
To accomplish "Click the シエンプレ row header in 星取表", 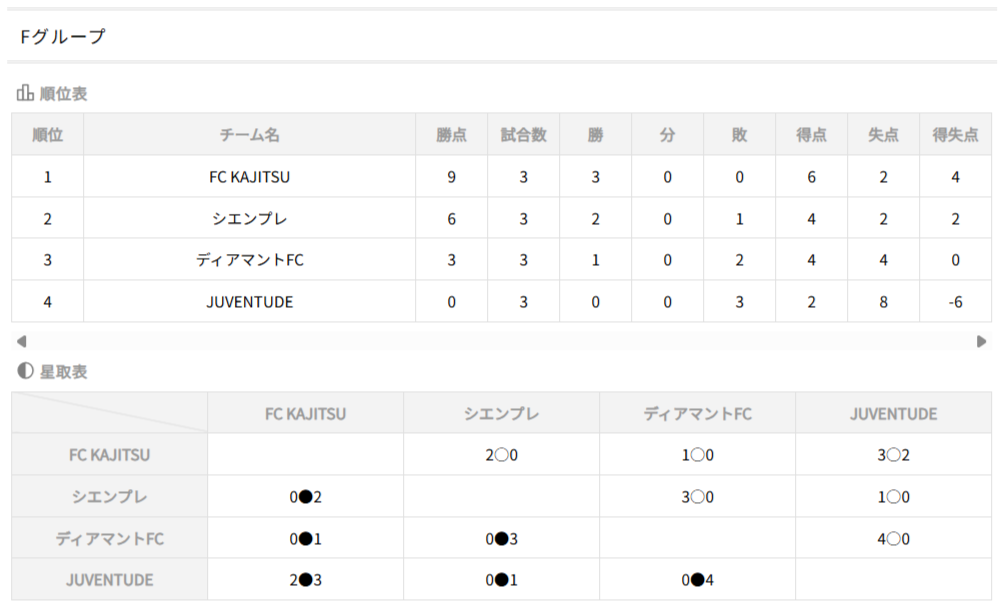I will point(109,497).
